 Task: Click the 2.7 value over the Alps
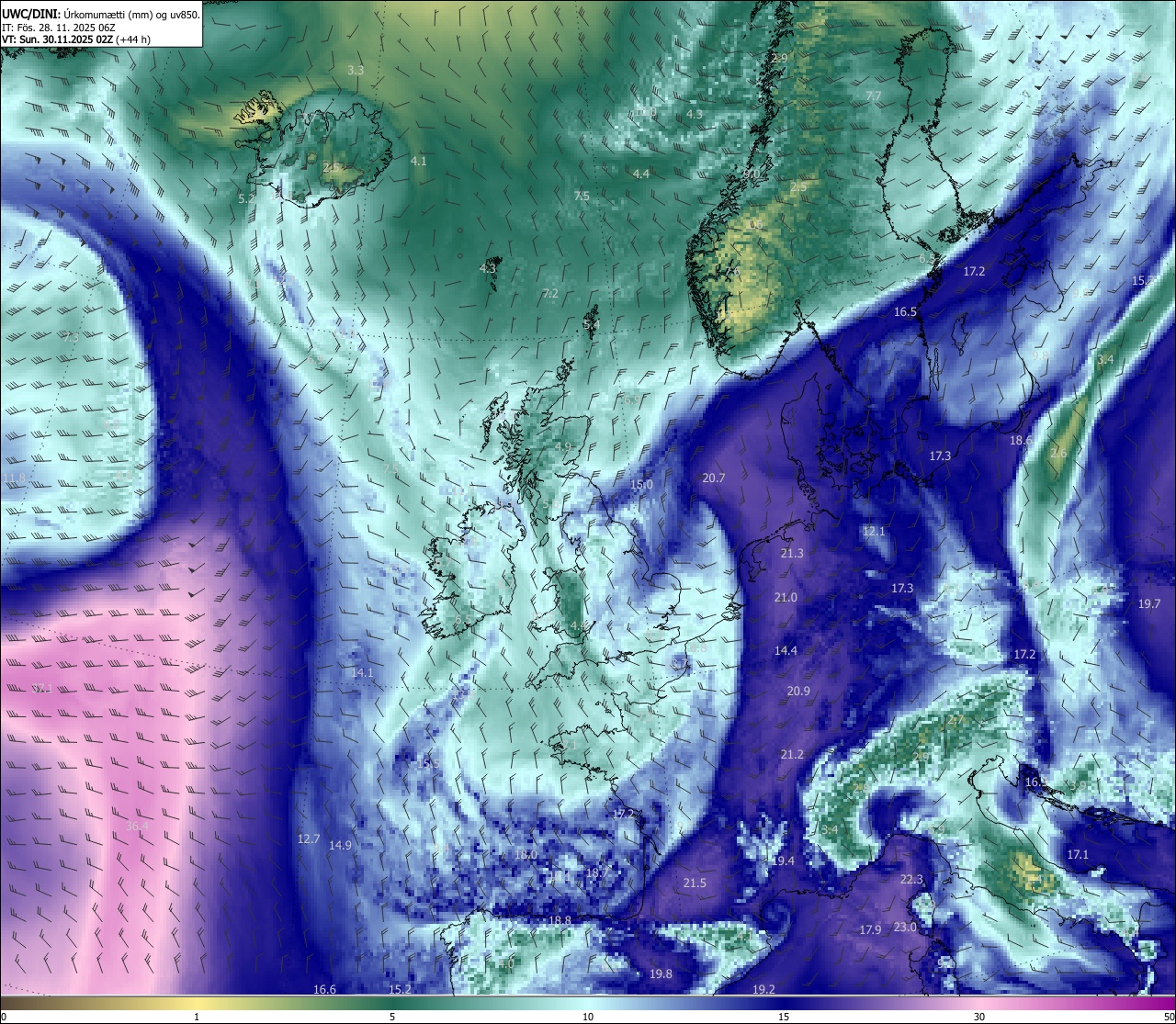pos(957,721)
